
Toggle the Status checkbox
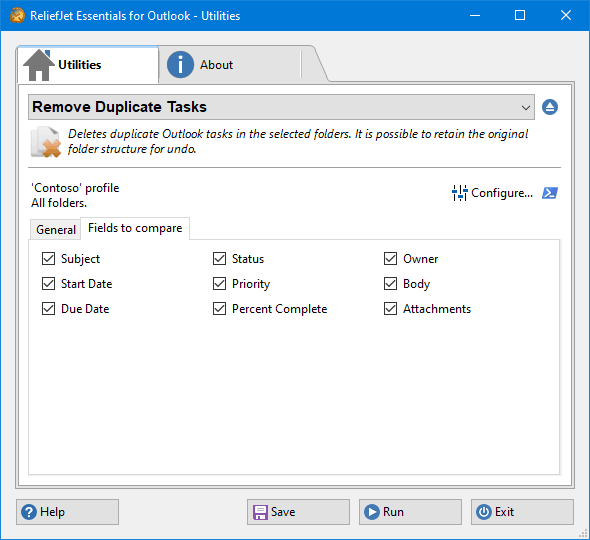[x=219, y=259]
